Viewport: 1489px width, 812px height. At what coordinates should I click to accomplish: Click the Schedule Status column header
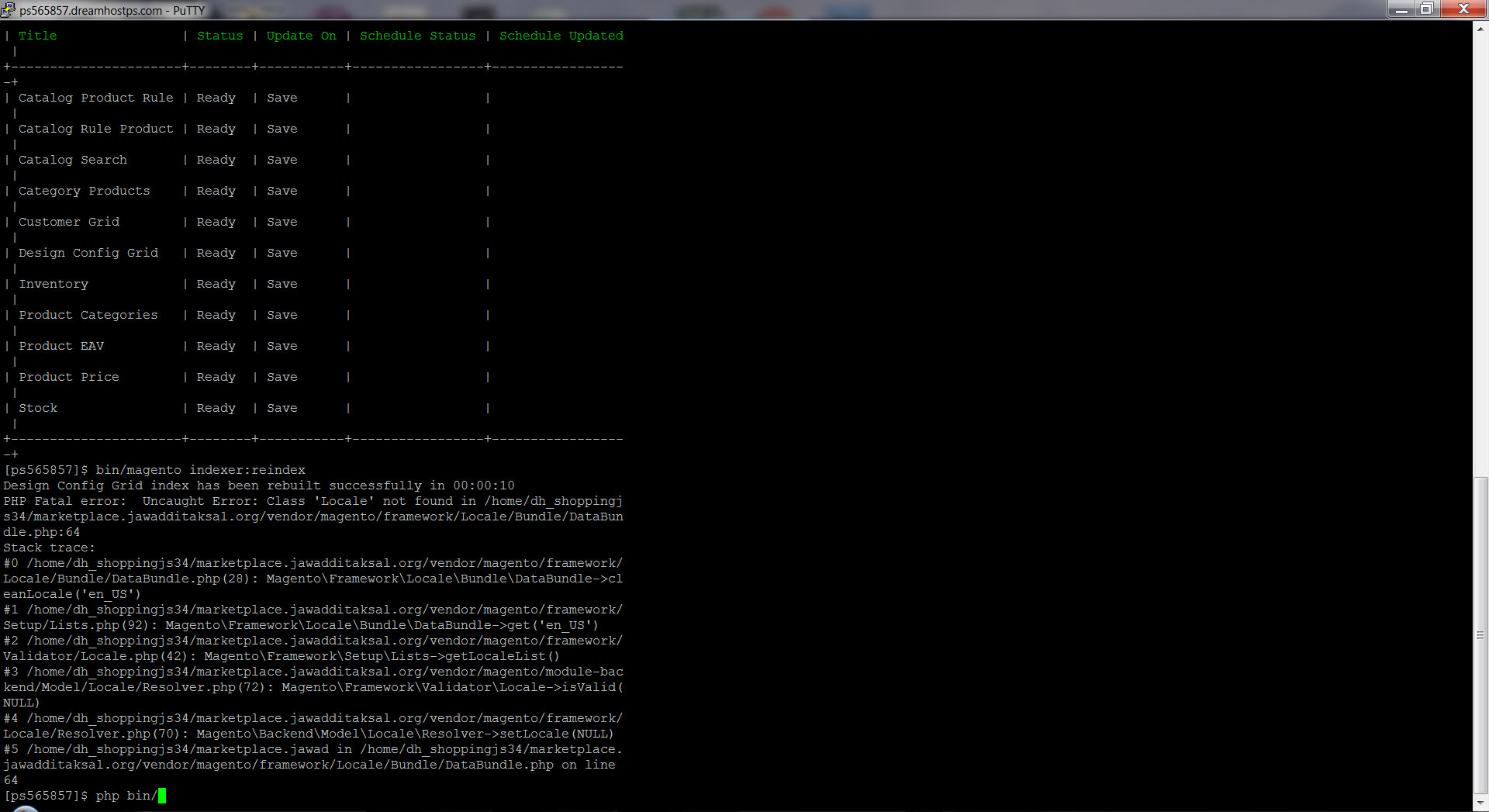tap(417, 35)
